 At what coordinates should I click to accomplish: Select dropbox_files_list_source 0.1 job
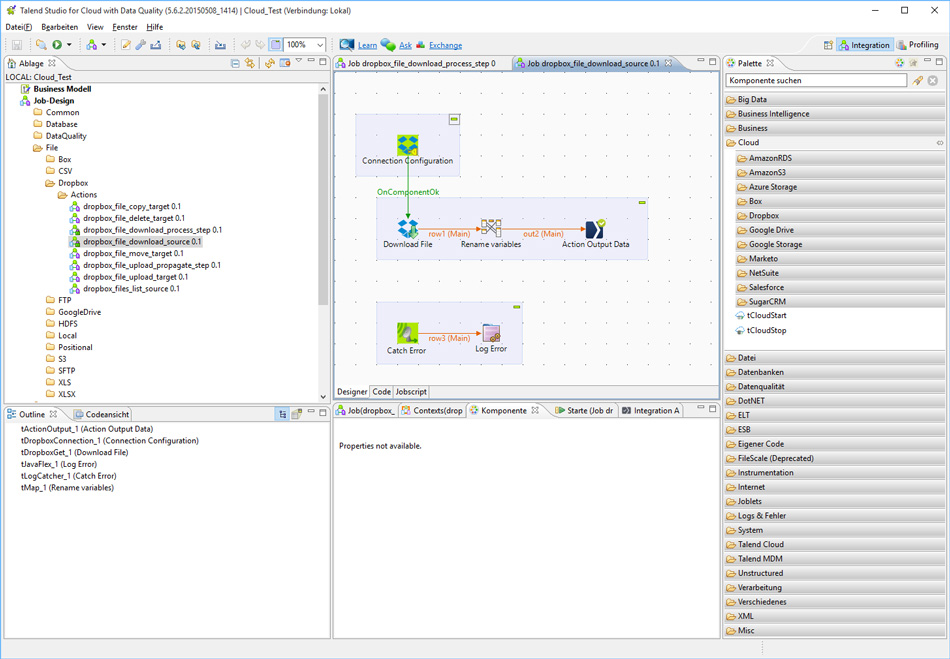pos(125,289)
